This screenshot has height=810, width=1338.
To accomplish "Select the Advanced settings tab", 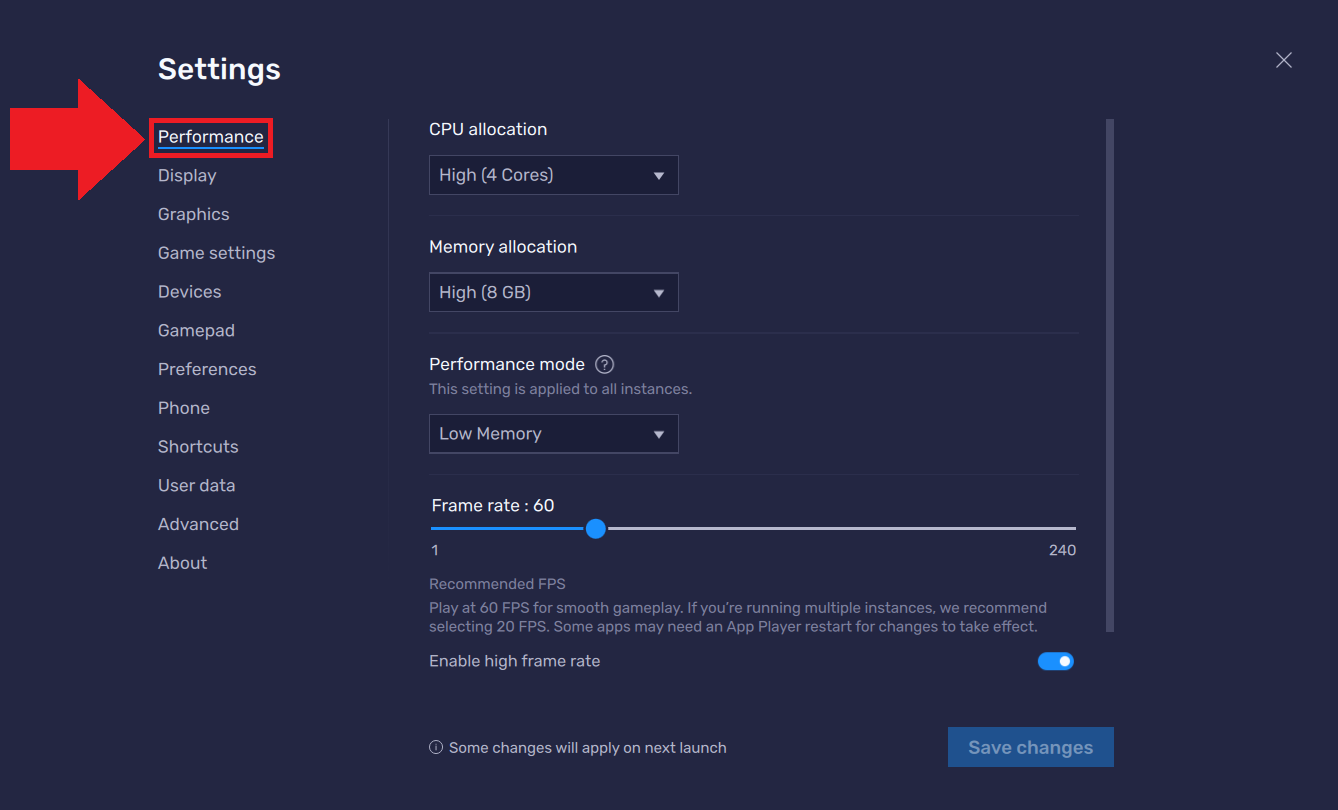I will [198, 524].
